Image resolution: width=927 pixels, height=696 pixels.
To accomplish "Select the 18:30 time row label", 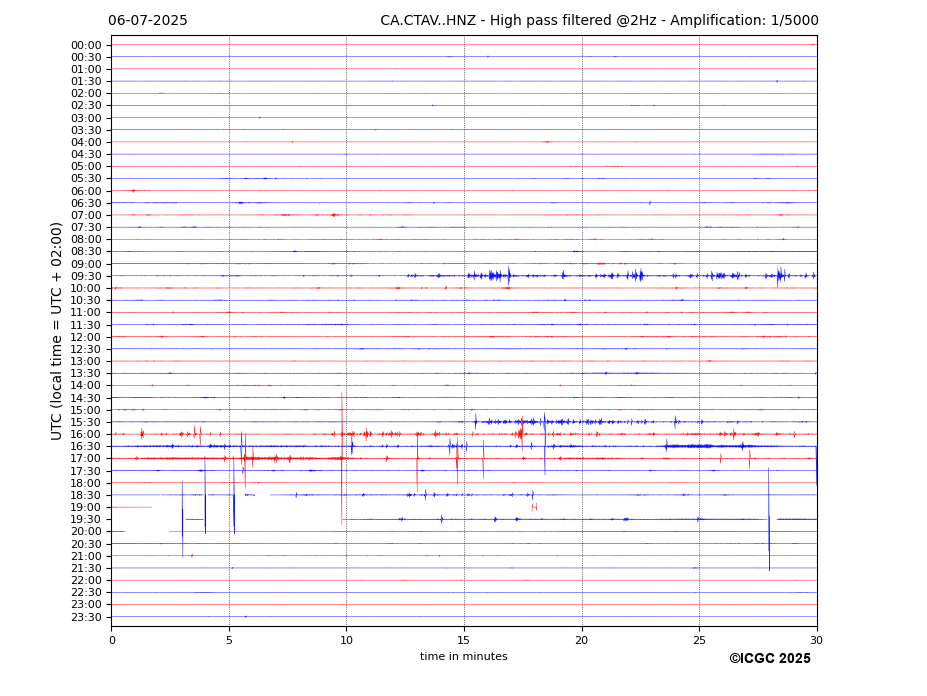I will (86, 496).
